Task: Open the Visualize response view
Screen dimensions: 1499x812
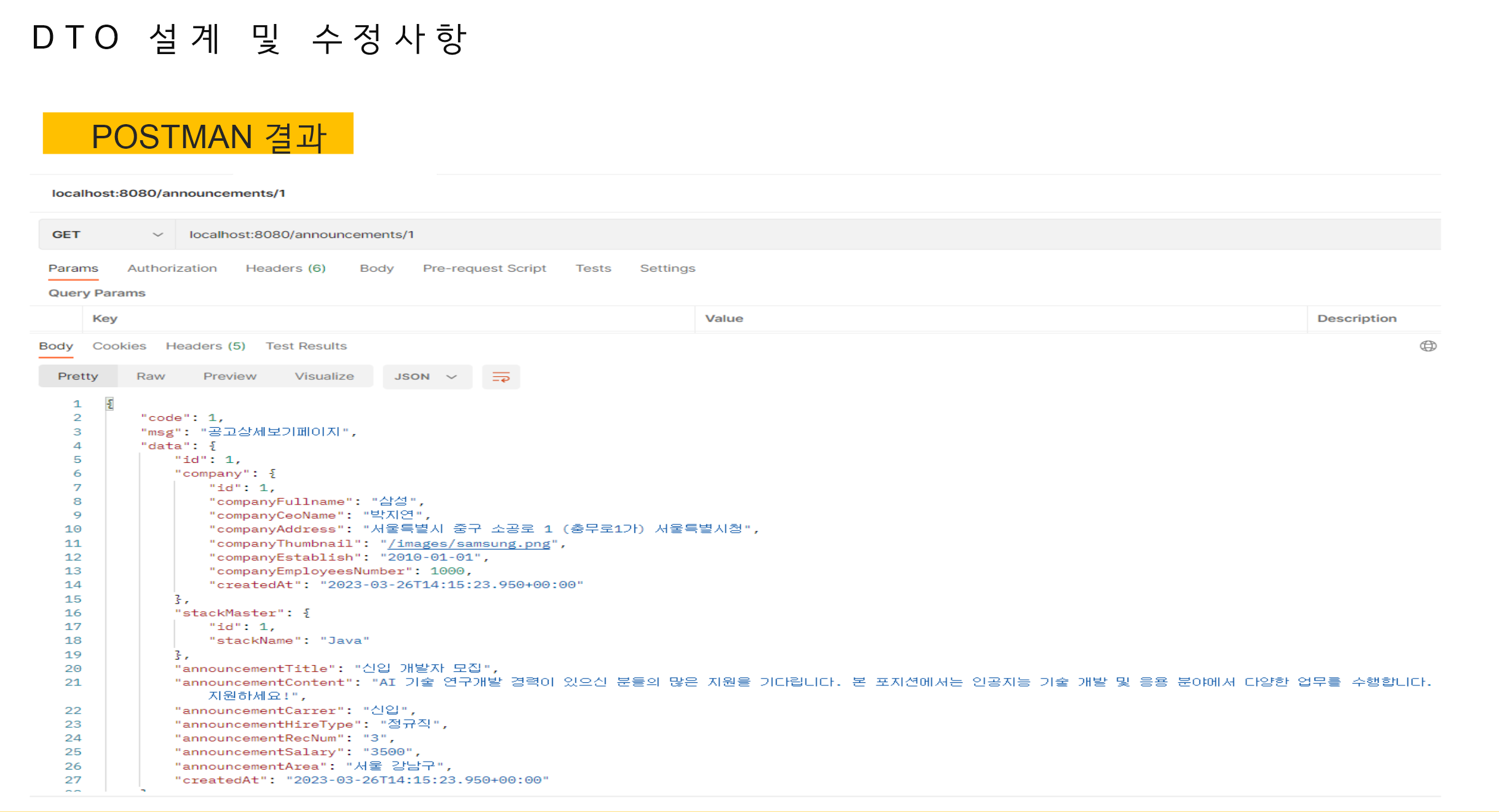Action: coord(324,376)
